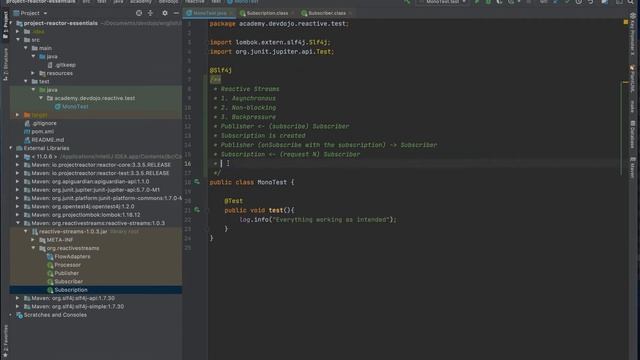Screen dimensions: 640x360
Task: Collapse the src folder arrow
Action: point(18,40)
